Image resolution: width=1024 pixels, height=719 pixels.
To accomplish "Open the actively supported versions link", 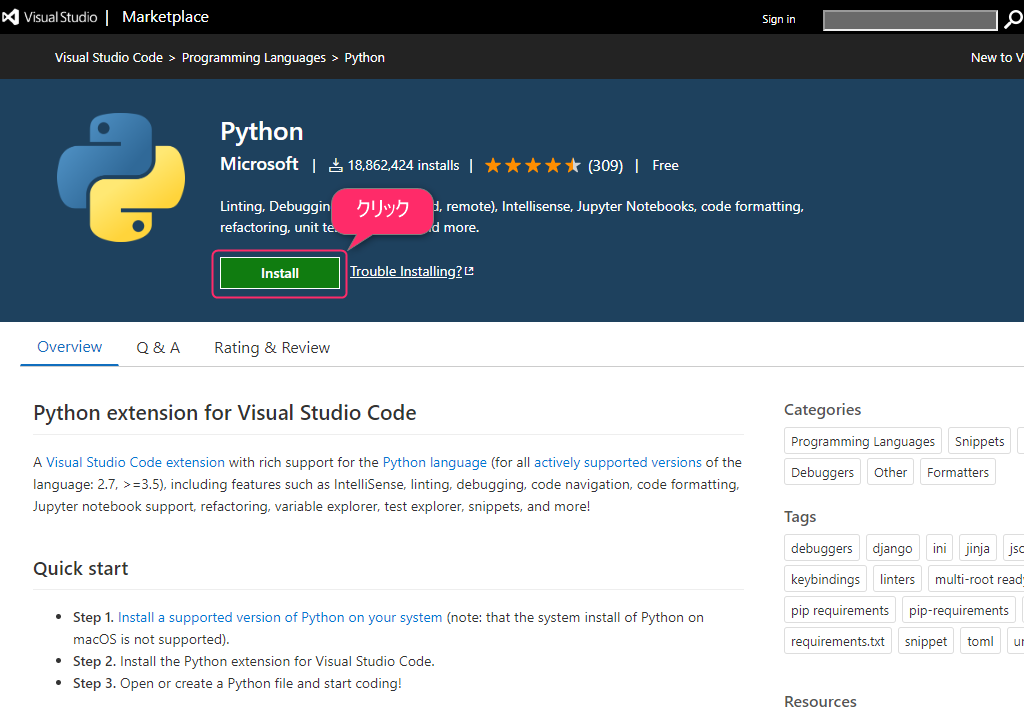I will [x=618, y=462].
